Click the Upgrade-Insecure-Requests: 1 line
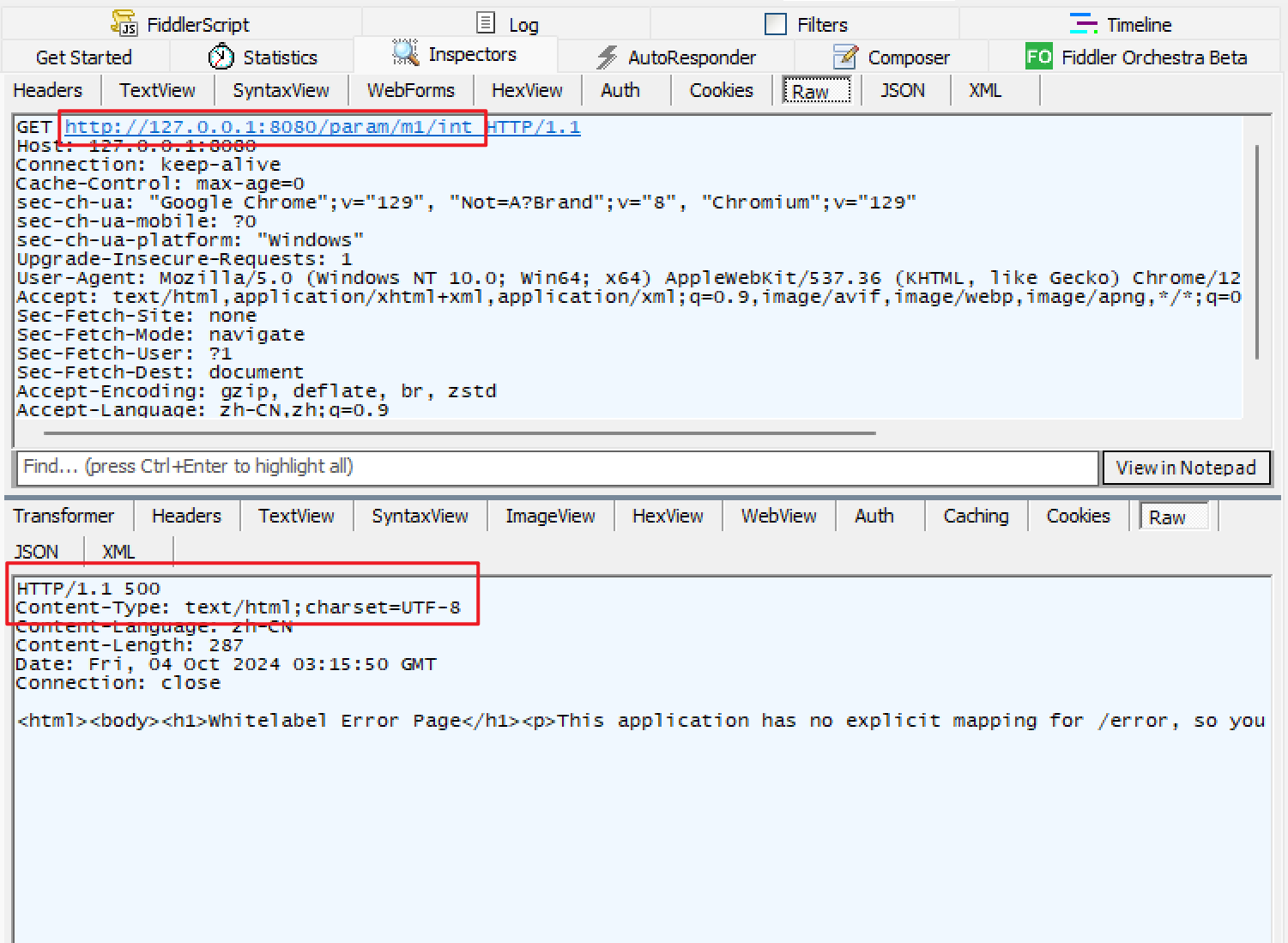The height and width of the screenshot is (943, 1288). coord(184,259)
